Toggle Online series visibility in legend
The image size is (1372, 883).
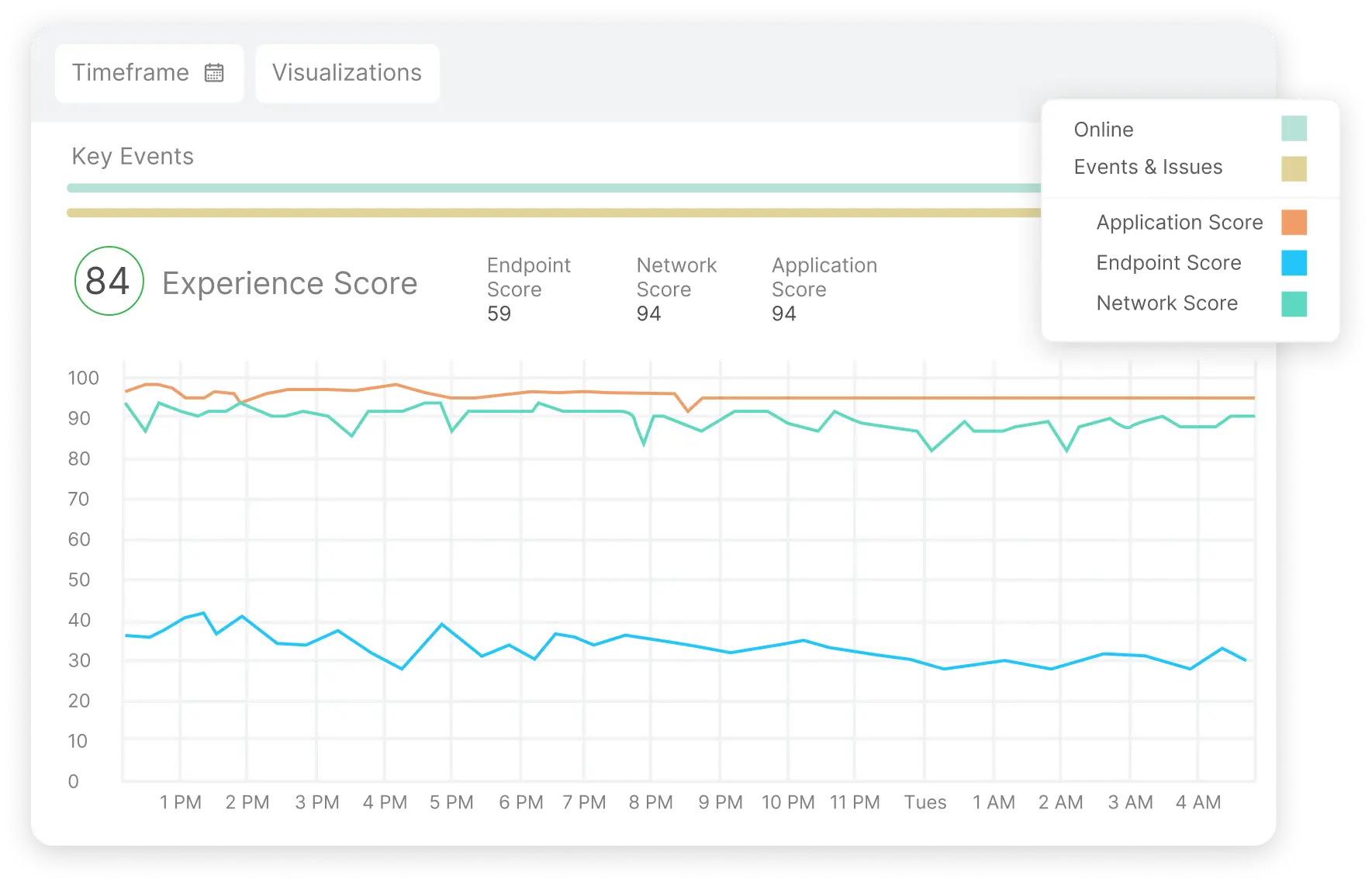coord(1102,129)
